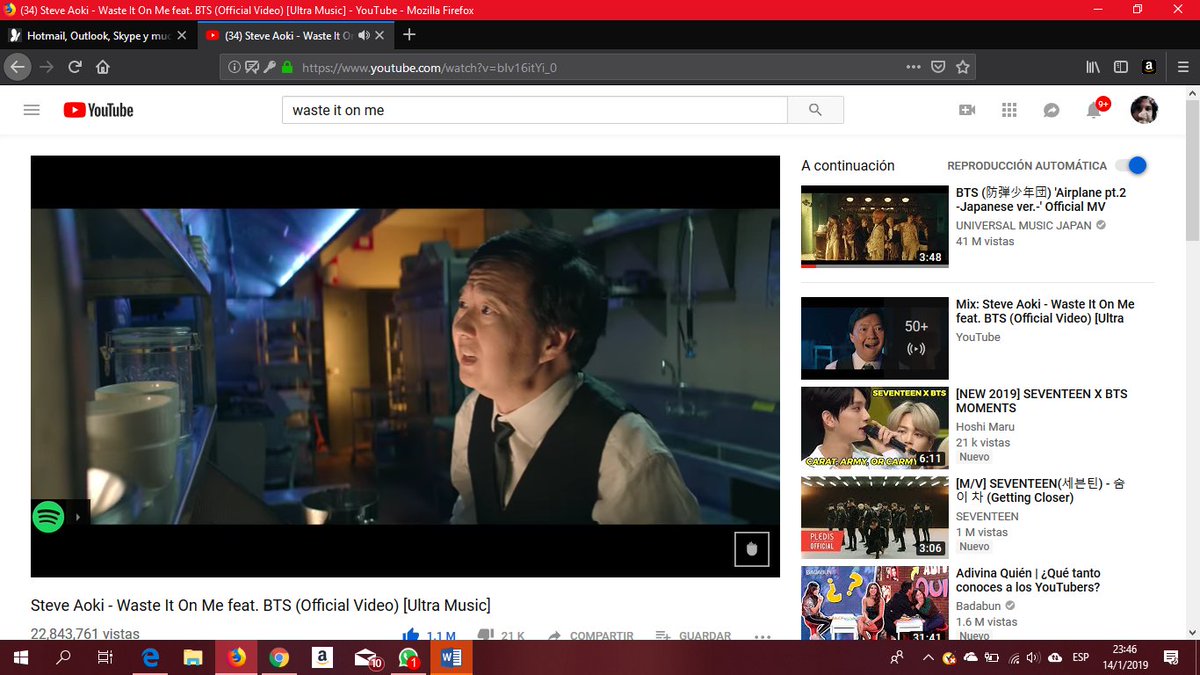The width and height of the screenshot is (1200, 675).
Task: Open the YouTube apps grid
Action: [x=1009, y=110]
